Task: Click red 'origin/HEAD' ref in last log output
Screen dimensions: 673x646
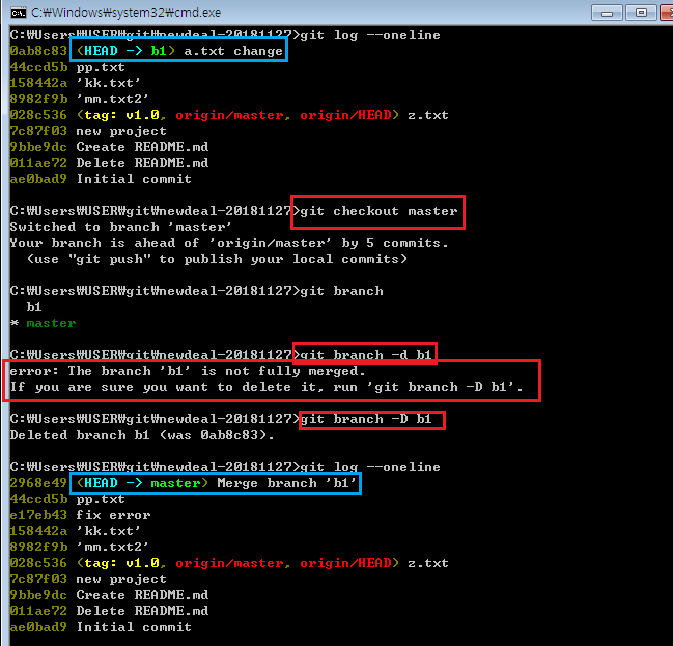Action: pyautogui.click(x=346, y=563)
